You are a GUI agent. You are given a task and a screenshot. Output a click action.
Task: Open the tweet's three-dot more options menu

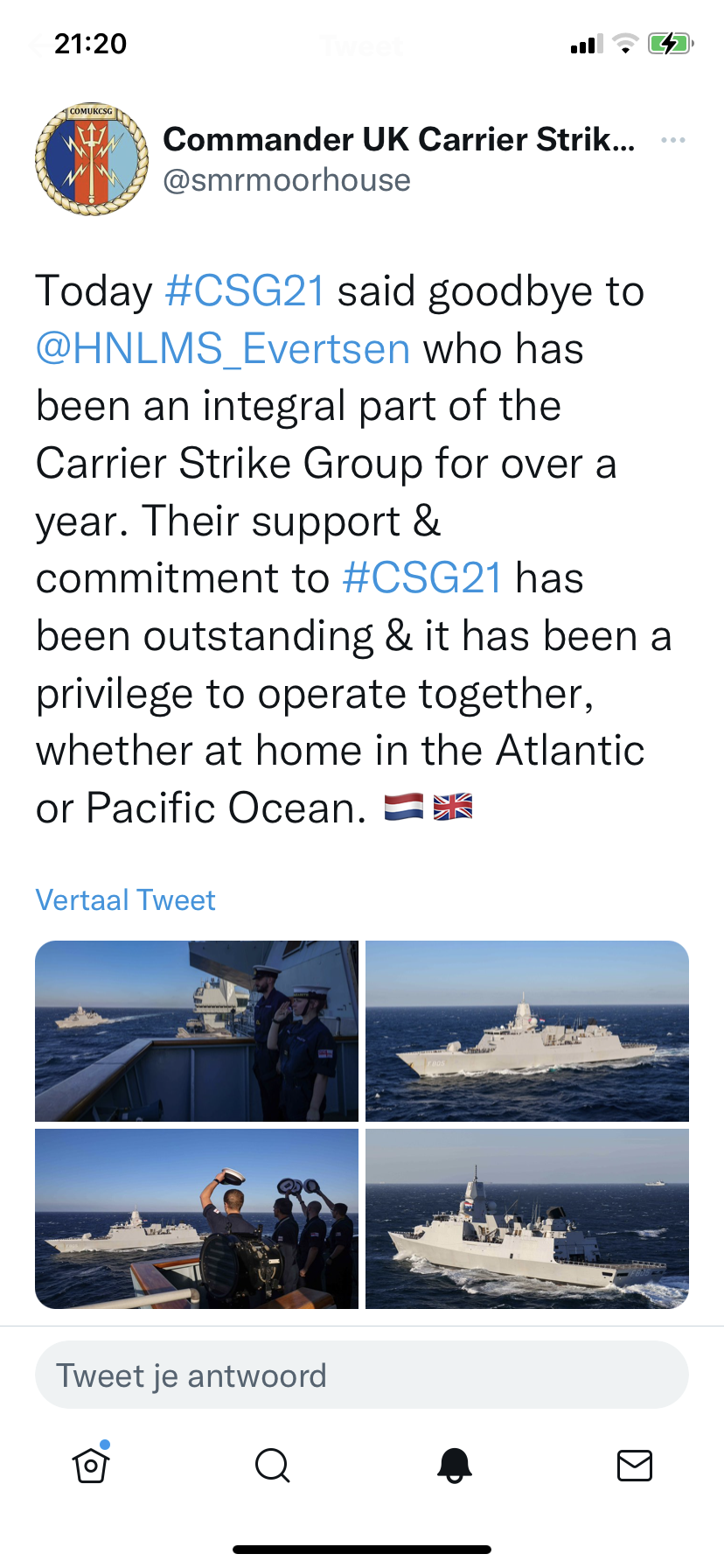coord(672,140)
